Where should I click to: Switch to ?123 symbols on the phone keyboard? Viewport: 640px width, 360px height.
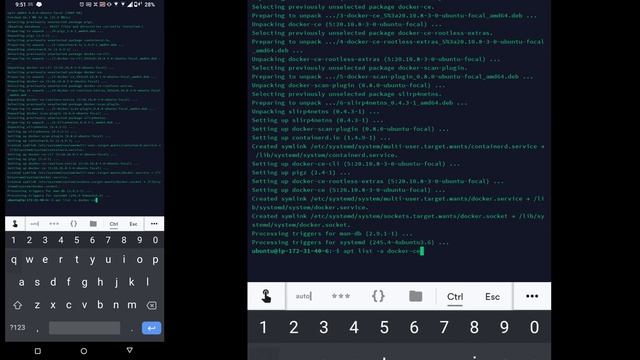(x=18, y=328)
